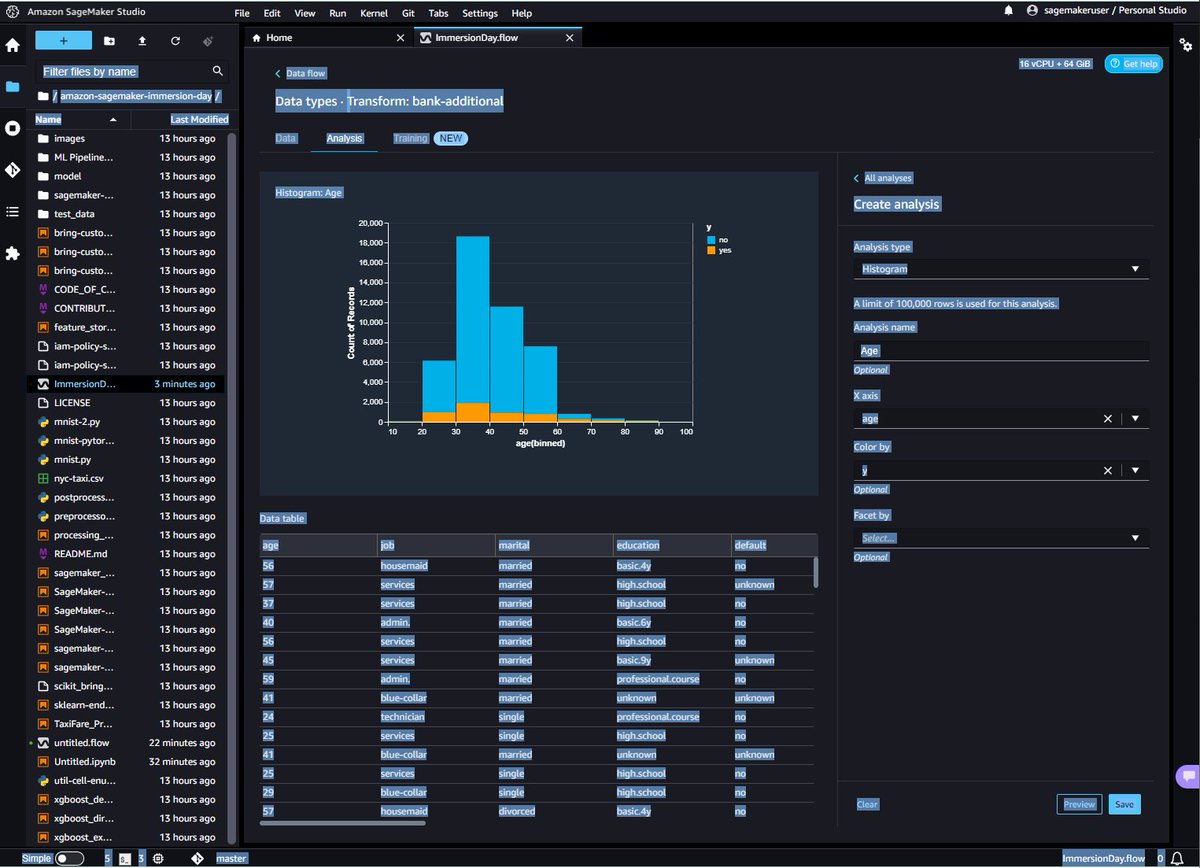
Task: Click the blue new launcher plus button
Action: point(63,41)
